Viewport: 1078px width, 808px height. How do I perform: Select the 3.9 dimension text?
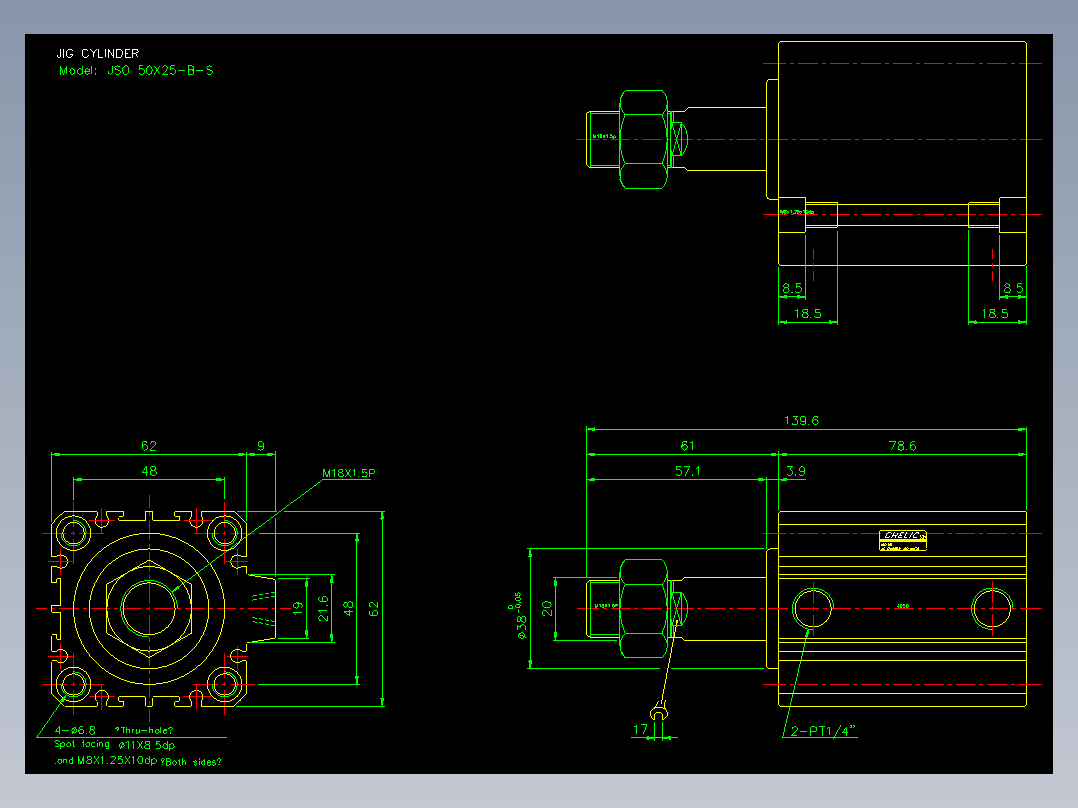coord(795,471)
